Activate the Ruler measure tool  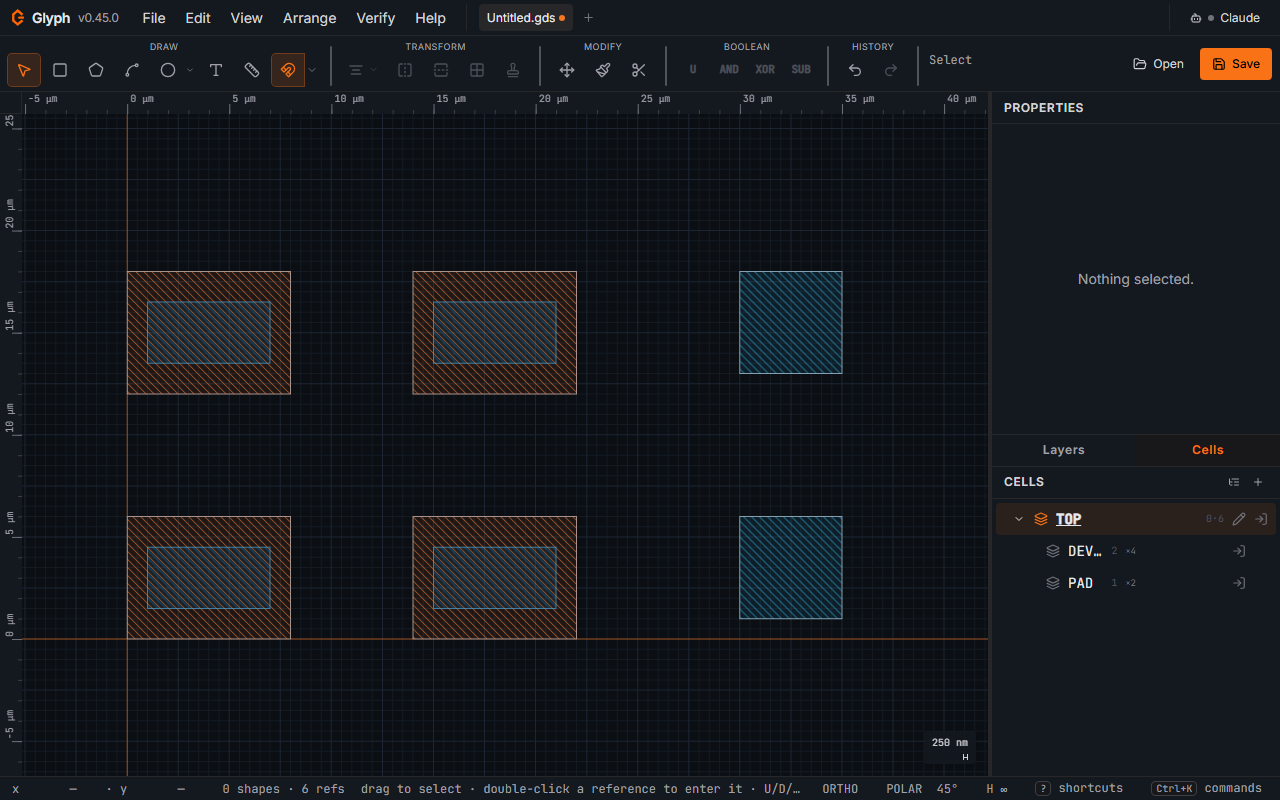[252, 70]
